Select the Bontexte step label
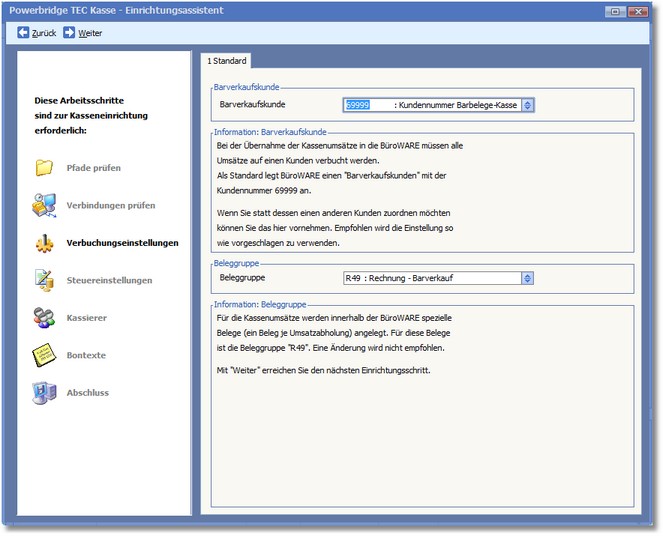 click(x=86, y=355)
